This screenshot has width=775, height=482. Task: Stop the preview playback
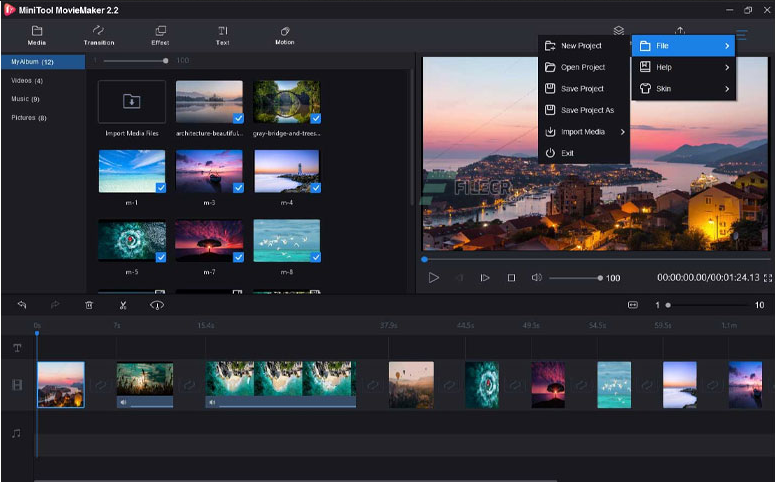512,278
